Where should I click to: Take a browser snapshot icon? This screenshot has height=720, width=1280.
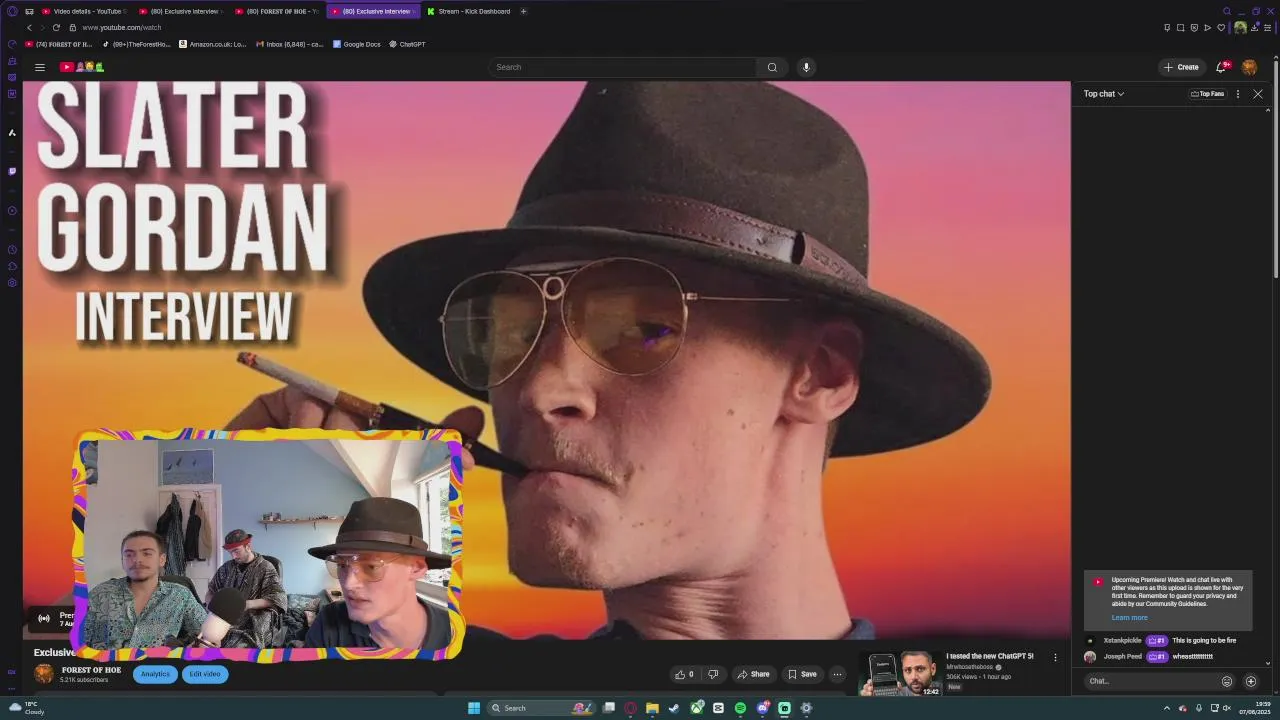pos(1180,27)
